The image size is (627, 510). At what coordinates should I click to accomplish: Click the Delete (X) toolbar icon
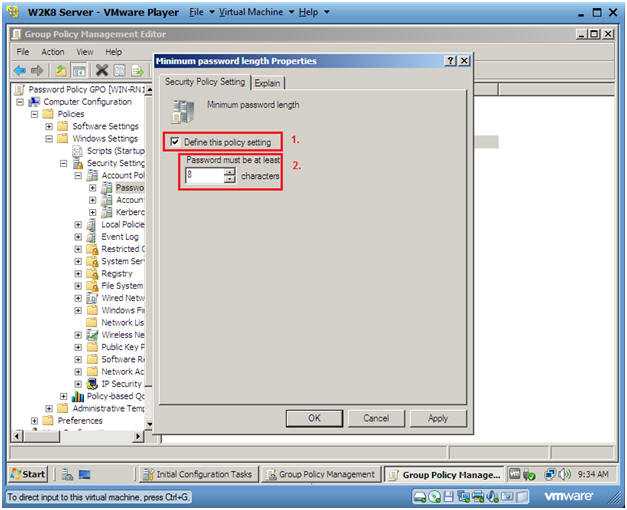tap(102, 70)
